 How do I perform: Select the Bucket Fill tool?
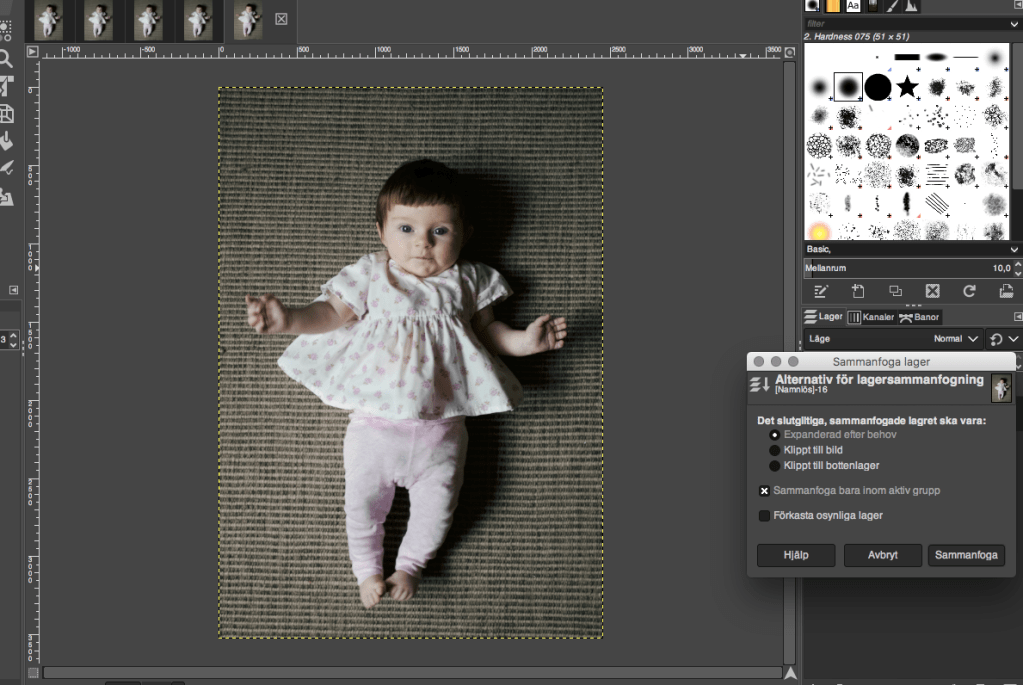click(5, 141)
